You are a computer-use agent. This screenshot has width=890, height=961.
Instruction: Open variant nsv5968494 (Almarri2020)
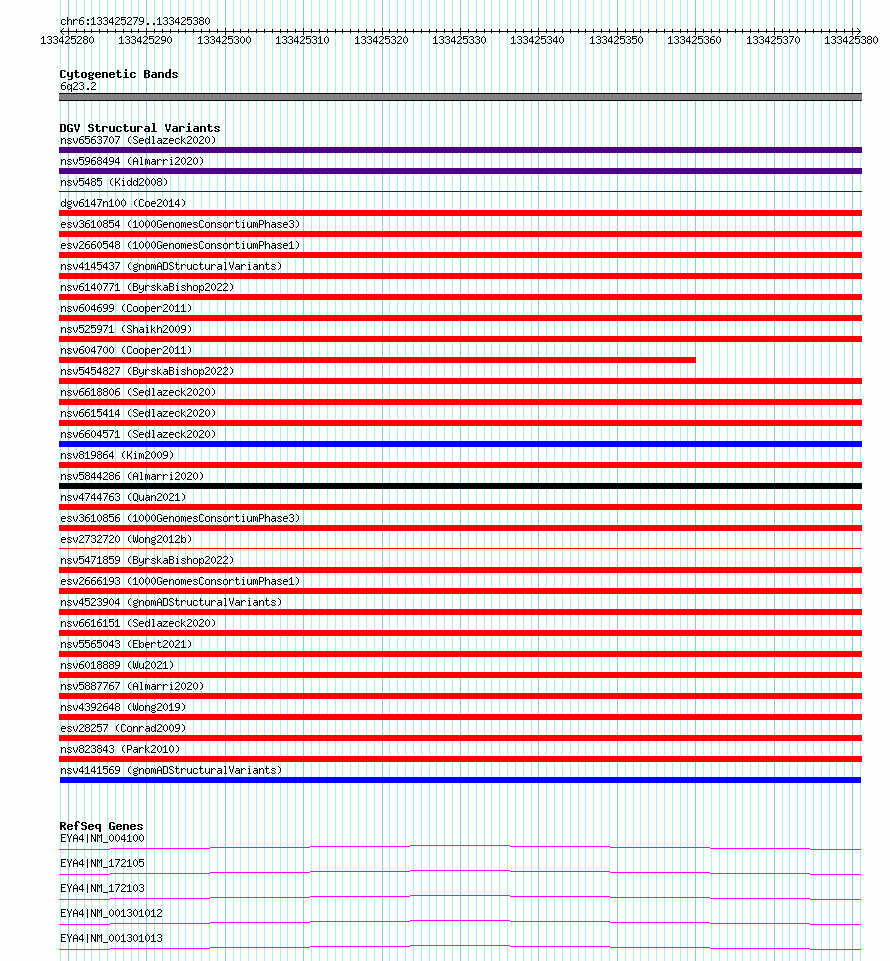coord(132,161)
